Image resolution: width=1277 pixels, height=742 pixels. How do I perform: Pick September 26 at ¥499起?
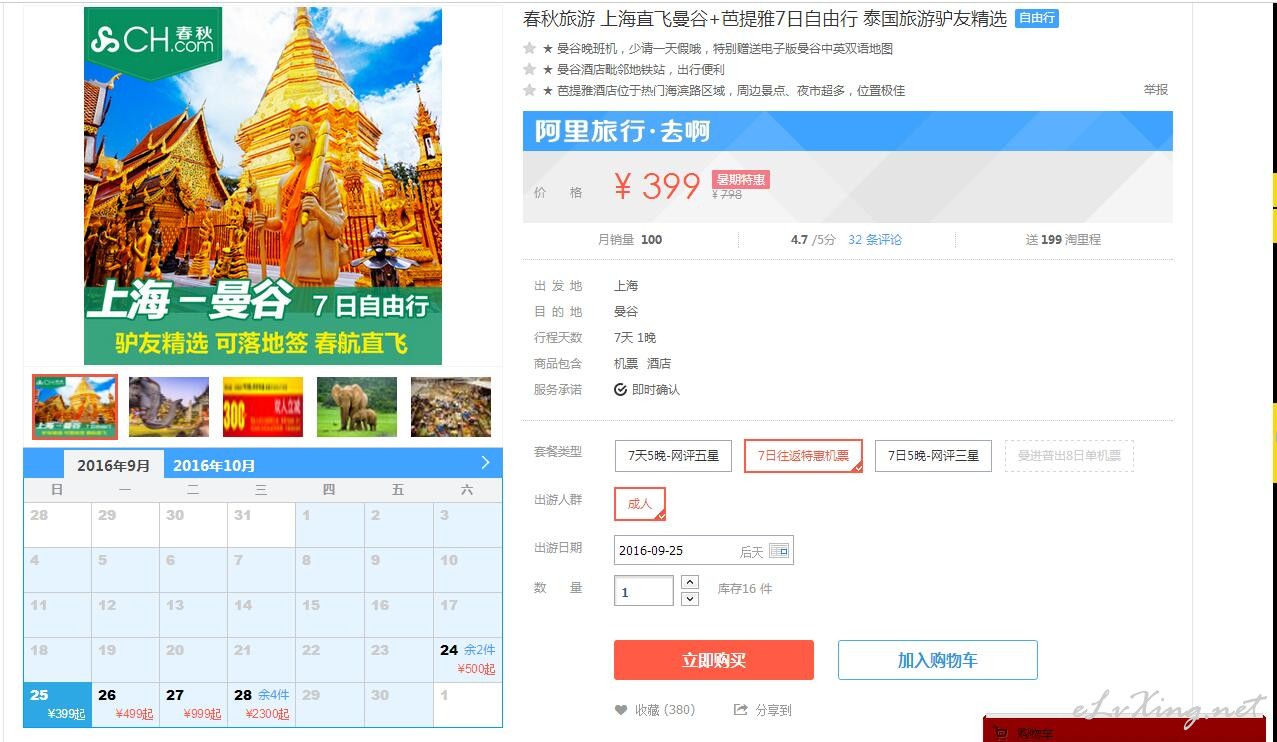coord(125,704)
